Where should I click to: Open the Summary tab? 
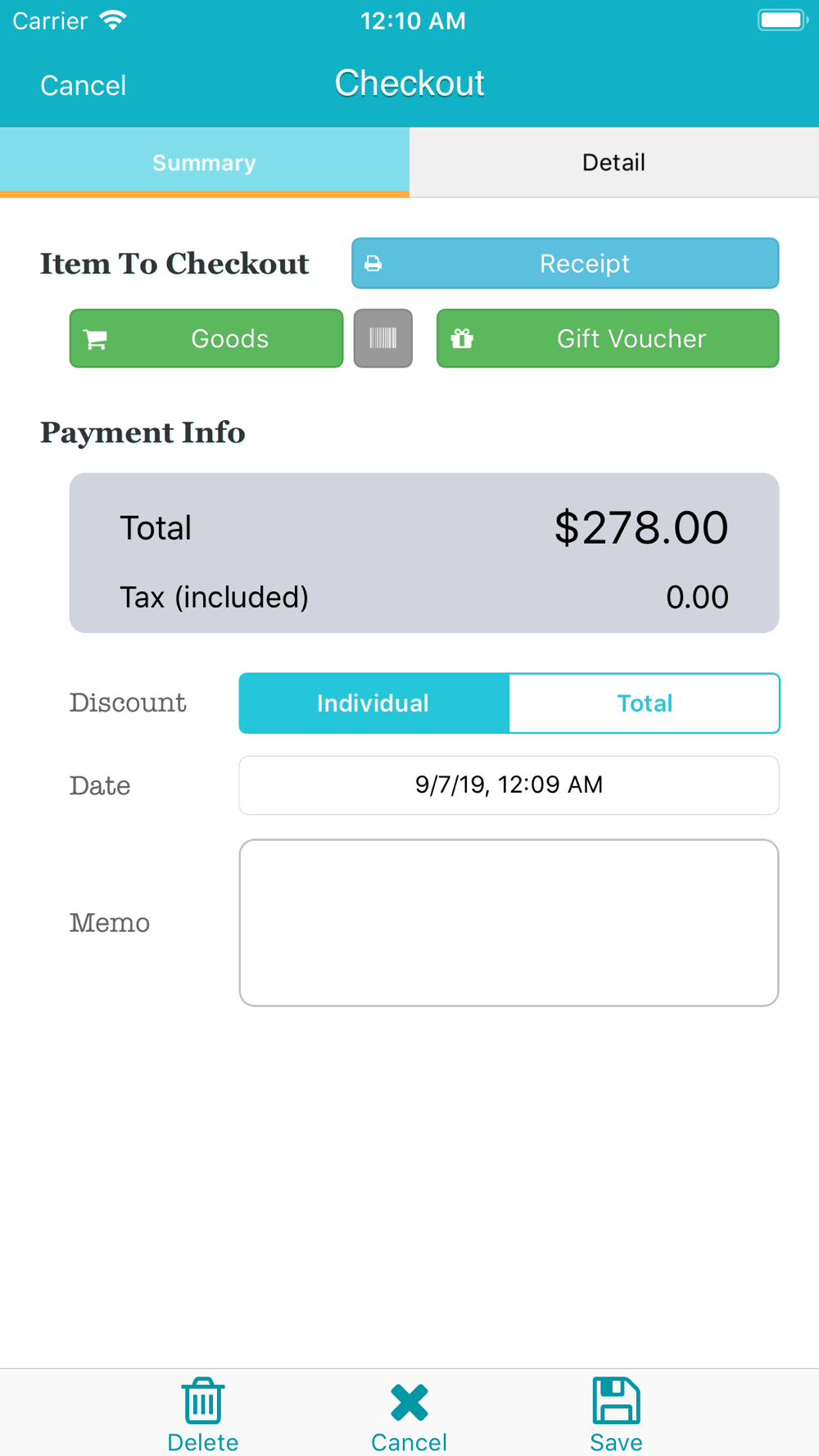coord(205,162)
